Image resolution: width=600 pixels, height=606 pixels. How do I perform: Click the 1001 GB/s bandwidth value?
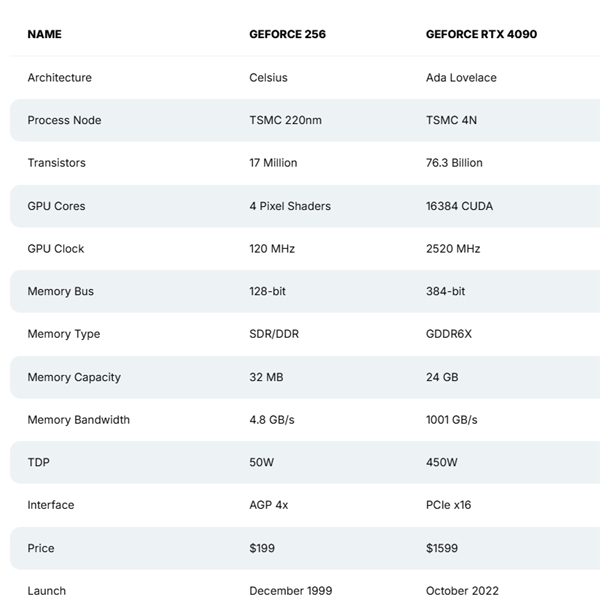(x=451, y=420)
